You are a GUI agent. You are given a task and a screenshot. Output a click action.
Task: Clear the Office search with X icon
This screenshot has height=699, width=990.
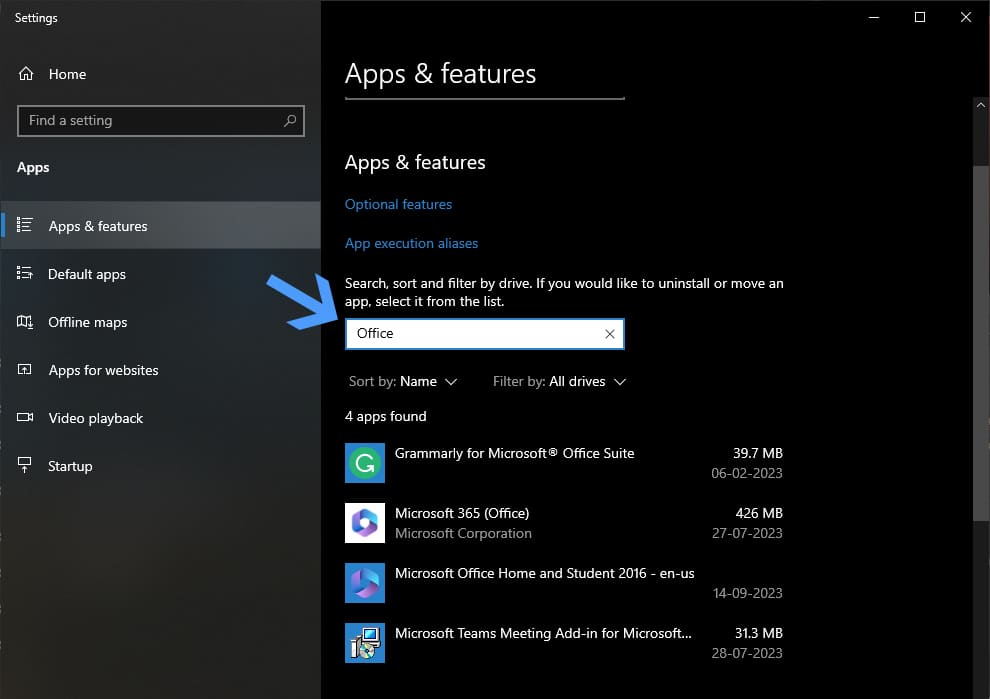(x=610, y=334)
